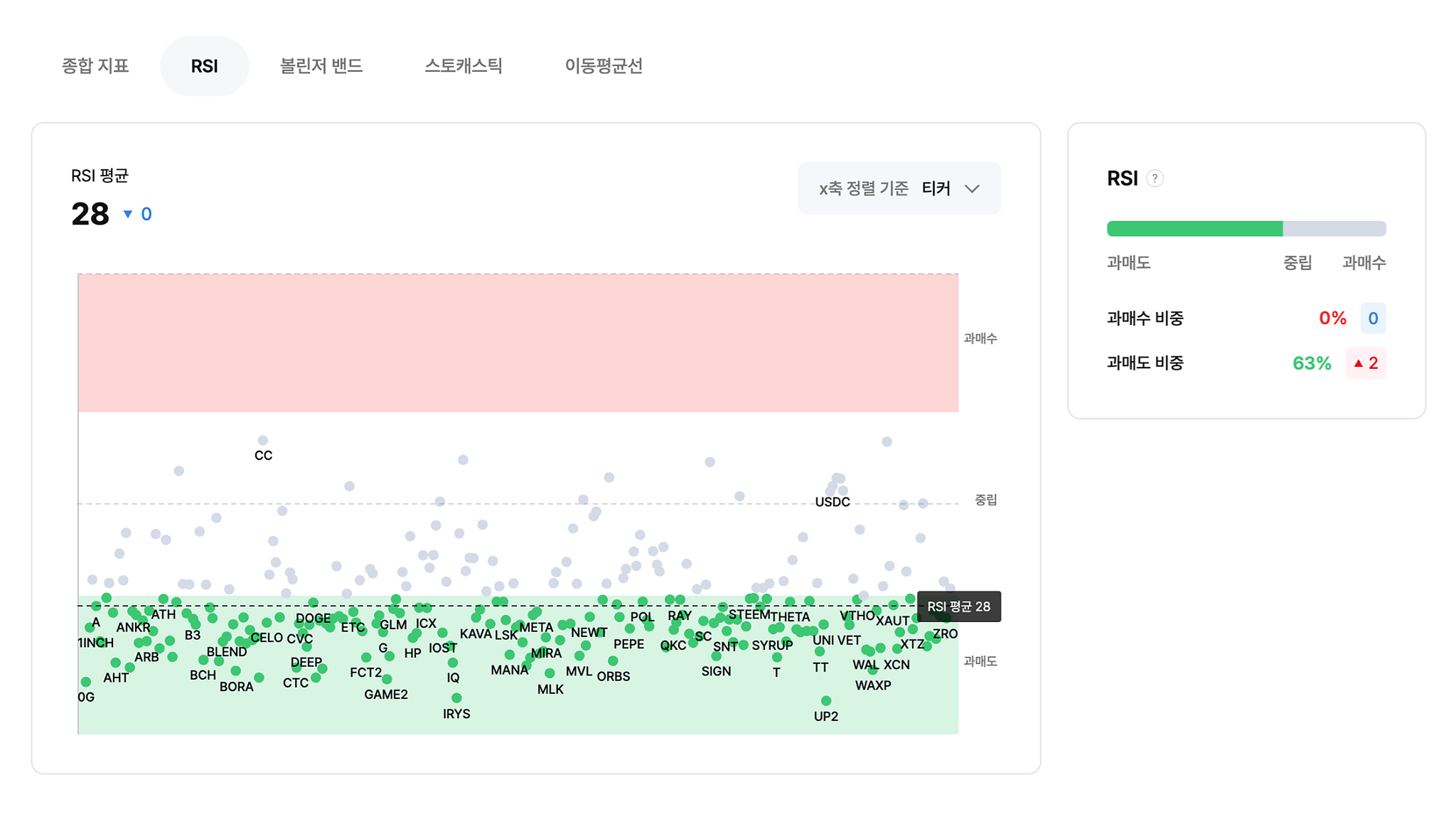Screen dimensions: 1456x819
Task: Click the USDC data point label
Action: coord(833,502)
